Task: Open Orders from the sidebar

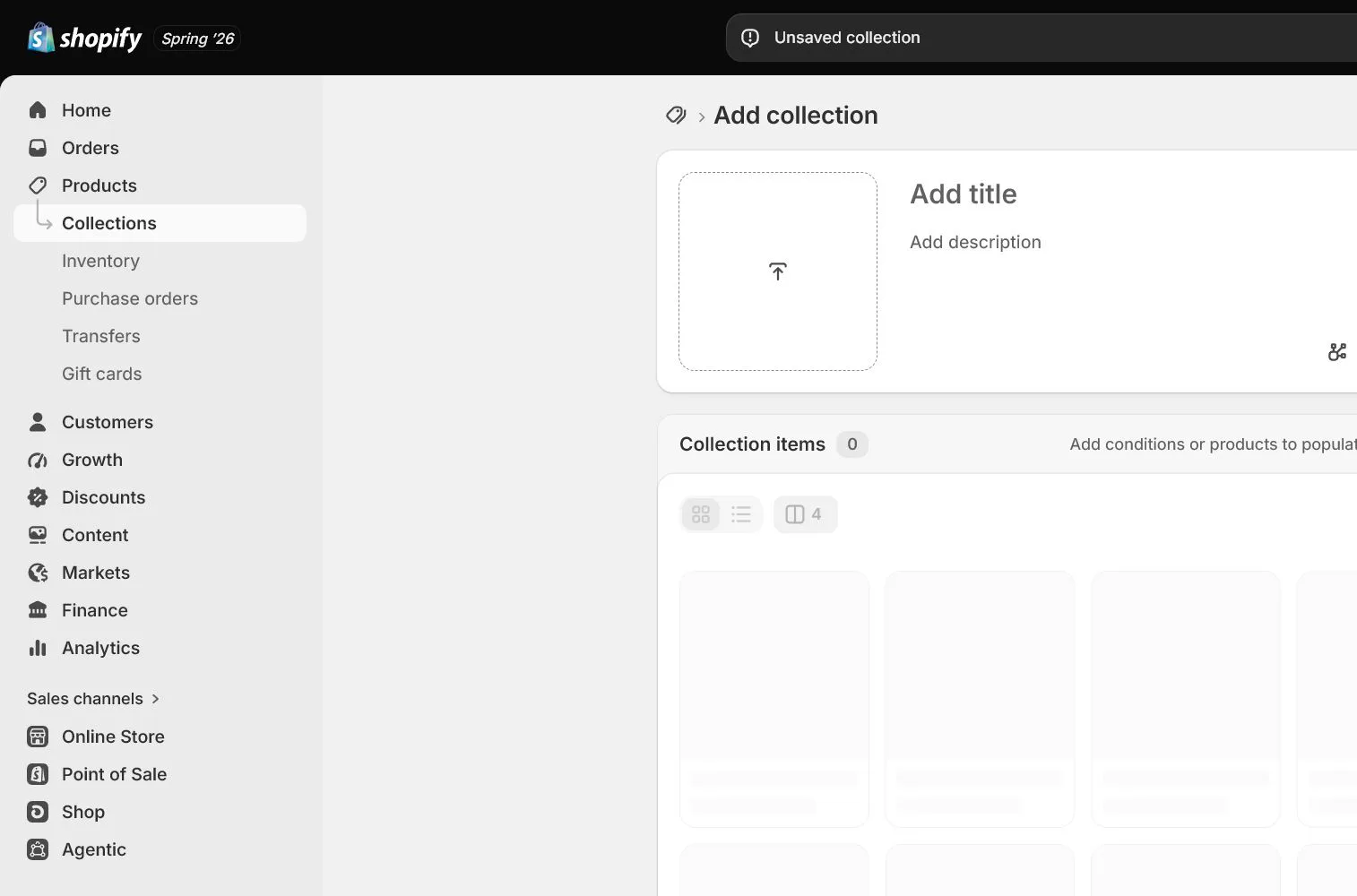Action: 91,148
